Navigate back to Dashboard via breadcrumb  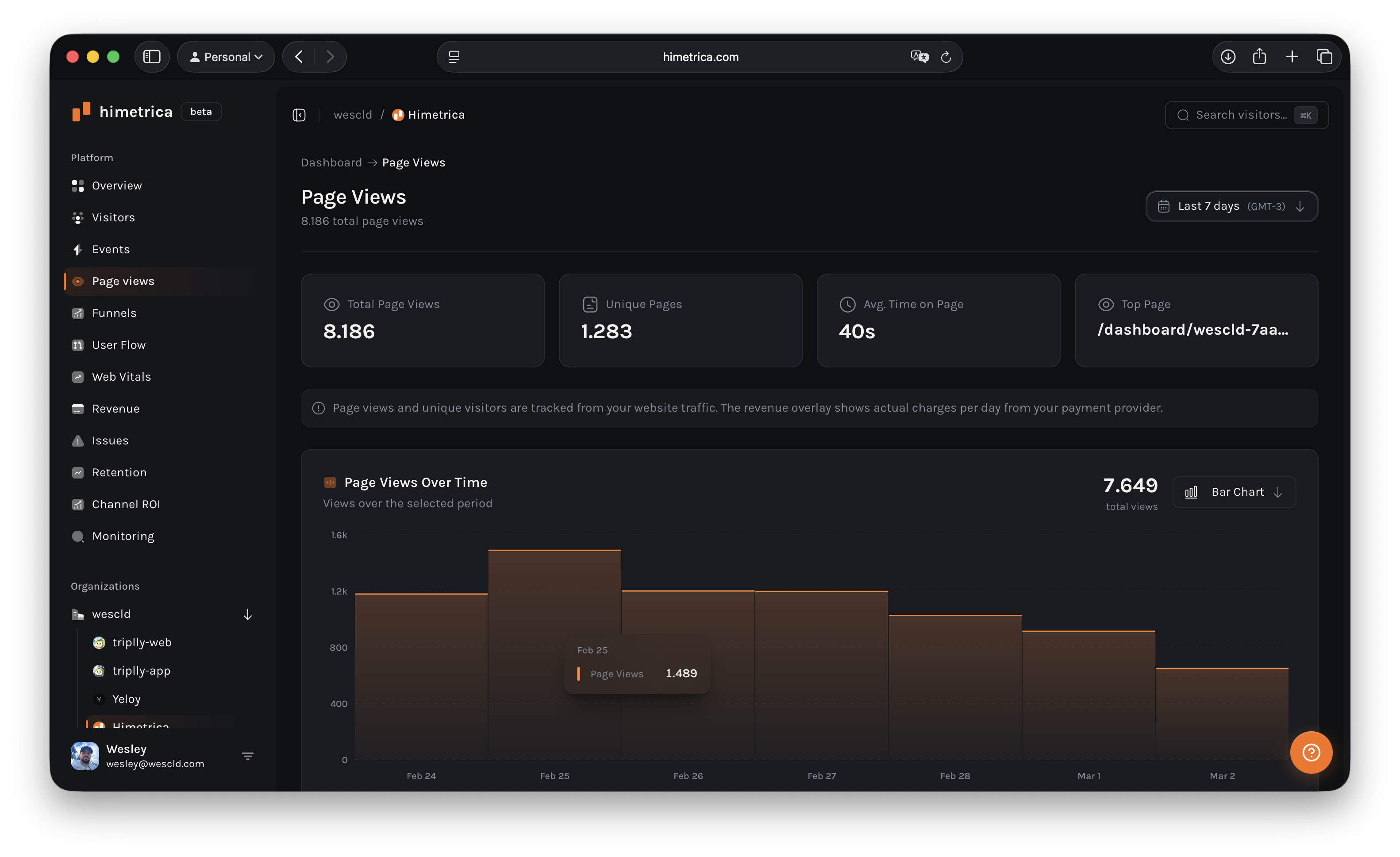coord(331,162)
